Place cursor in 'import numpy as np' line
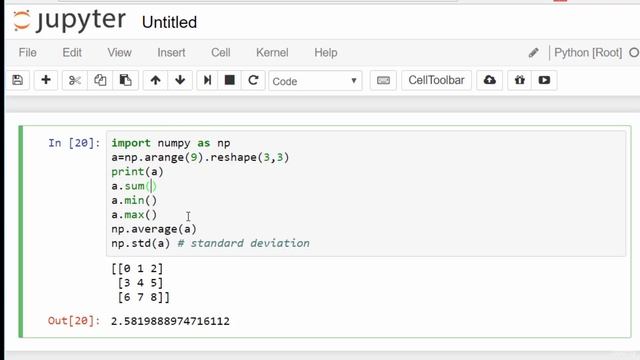 171,143
